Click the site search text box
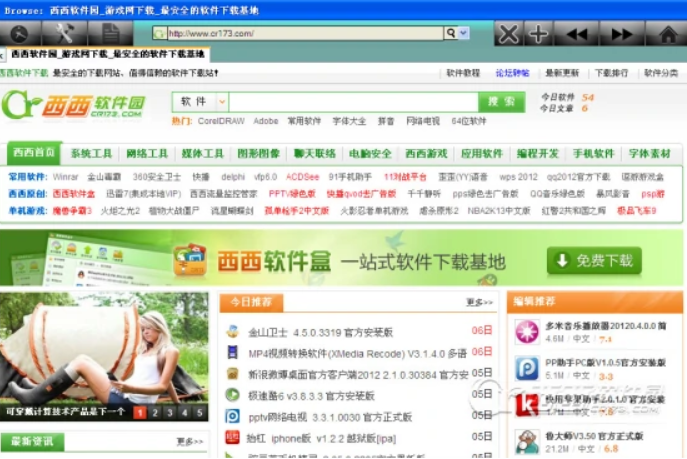The height and width of the screenshot is (459, 687). (353, 102)
